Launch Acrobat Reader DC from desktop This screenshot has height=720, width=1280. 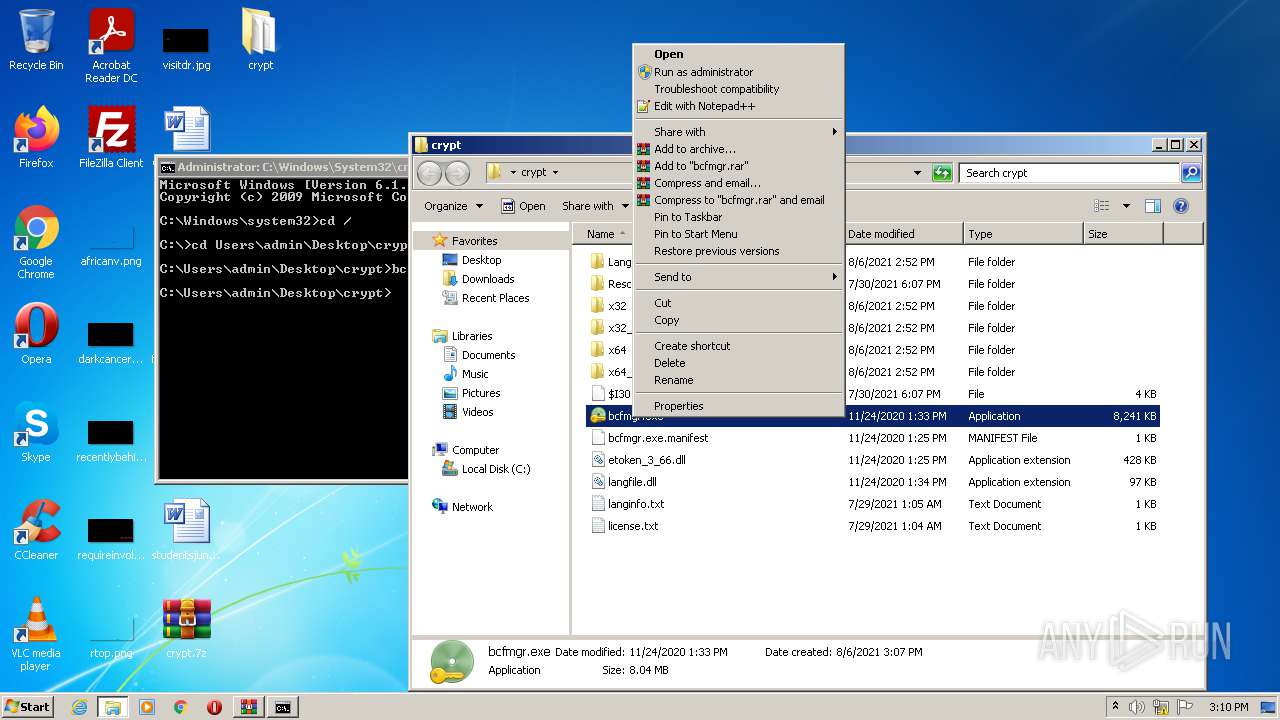coord(111,46)
